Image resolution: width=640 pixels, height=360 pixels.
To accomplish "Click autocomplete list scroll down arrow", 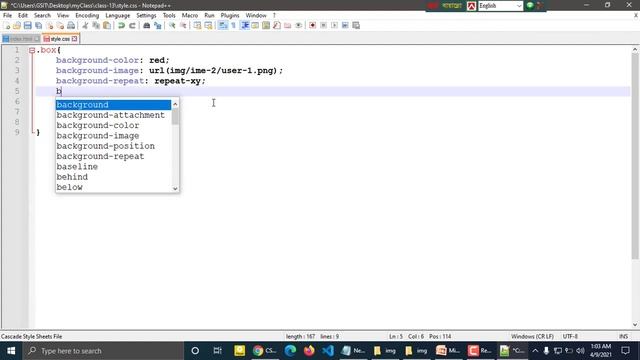I will click(x=175, y=188).
